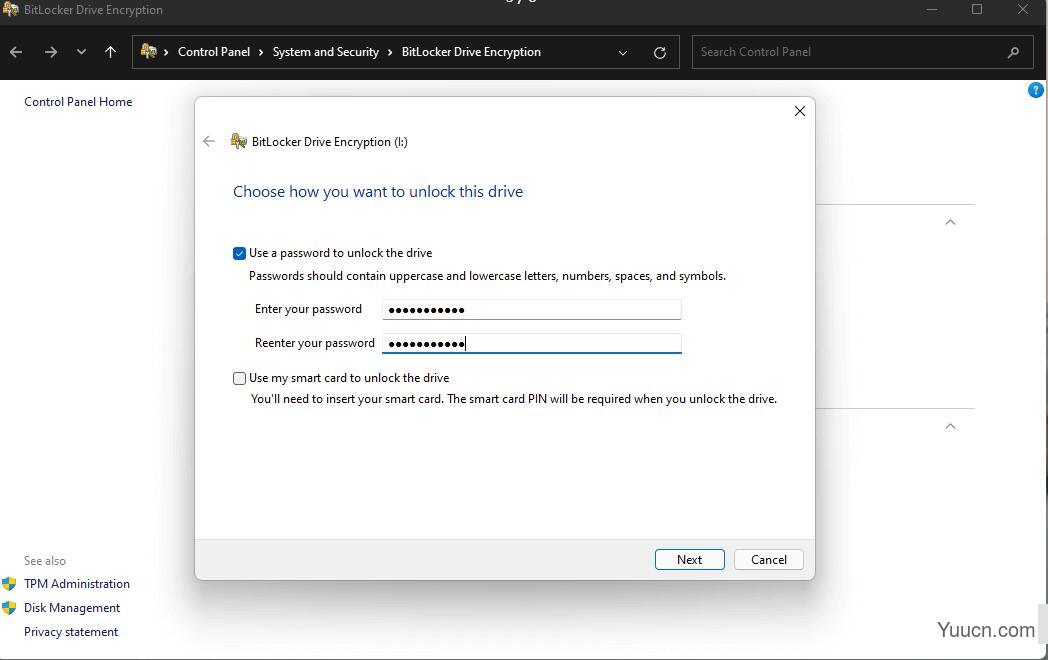Select the BitLocker Drive Encryption breadcrumb
The image size is (1048, 660).
(471, 52)
